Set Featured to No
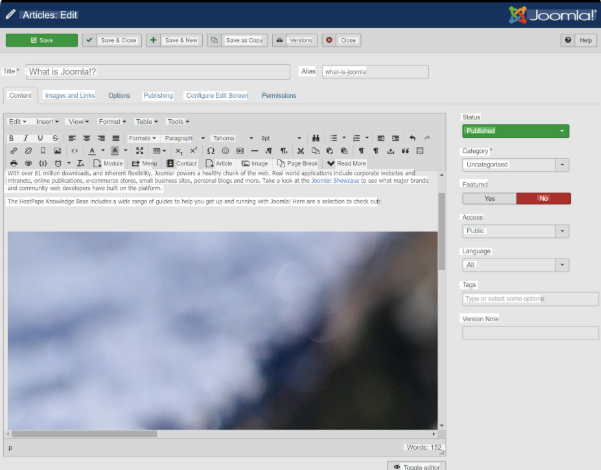This screenshot has width=601, height=470. tap(544, 199)
